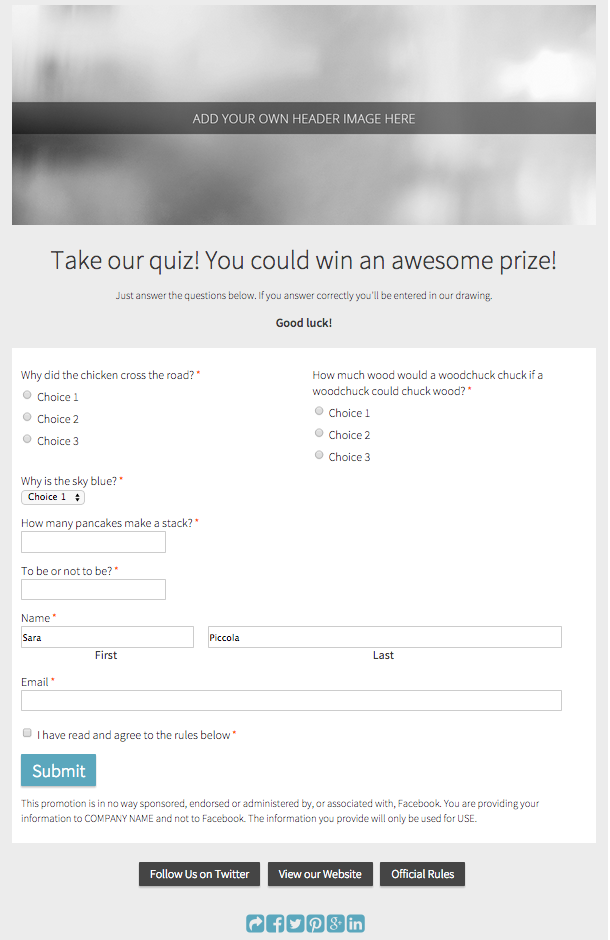The height and width of the screenshot is (940, 610).
Task: Click Follow Us on Twitter
Action: click(199, 873)
